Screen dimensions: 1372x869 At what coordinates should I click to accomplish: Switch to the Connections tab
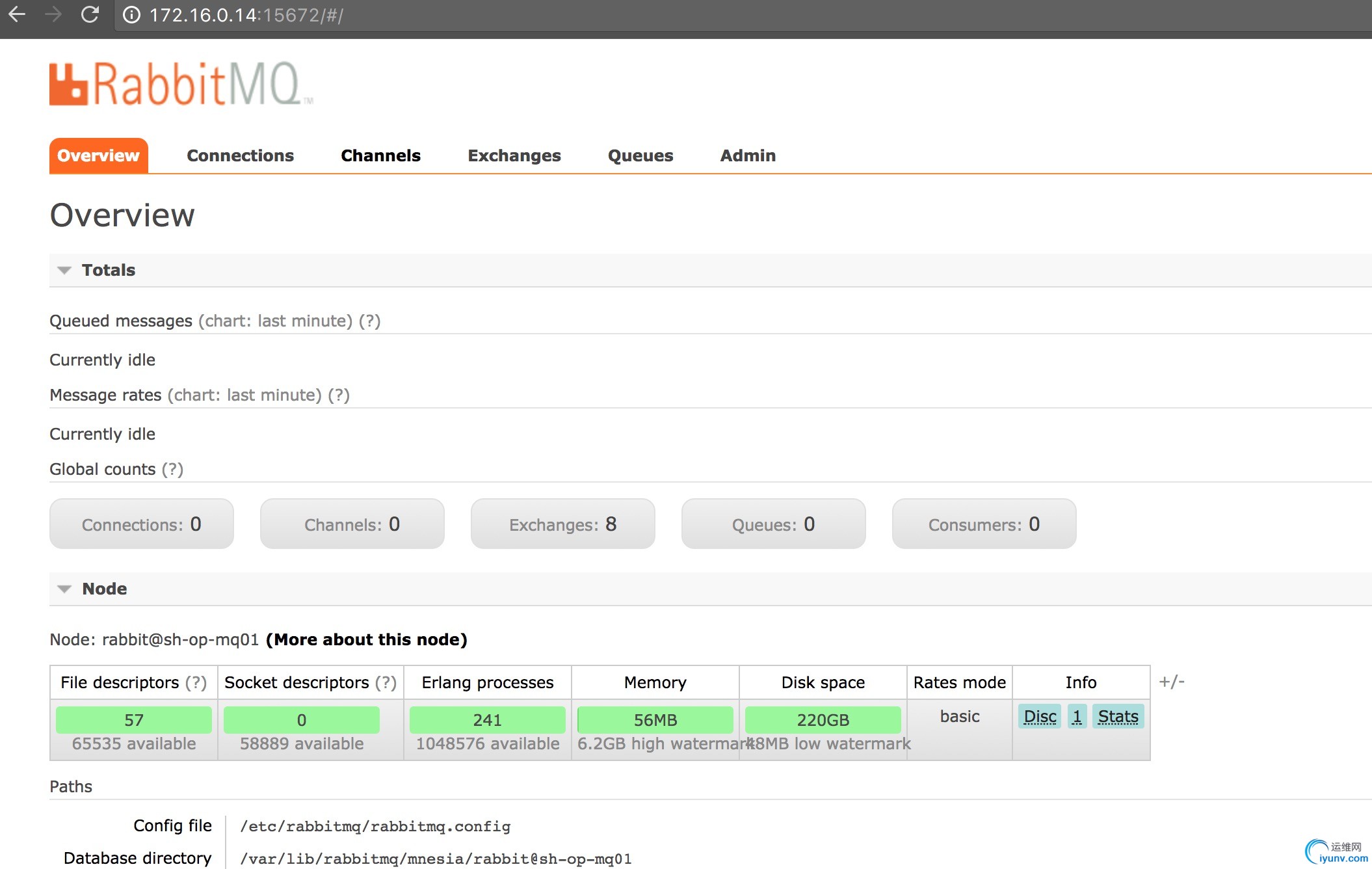pos(240,155)
